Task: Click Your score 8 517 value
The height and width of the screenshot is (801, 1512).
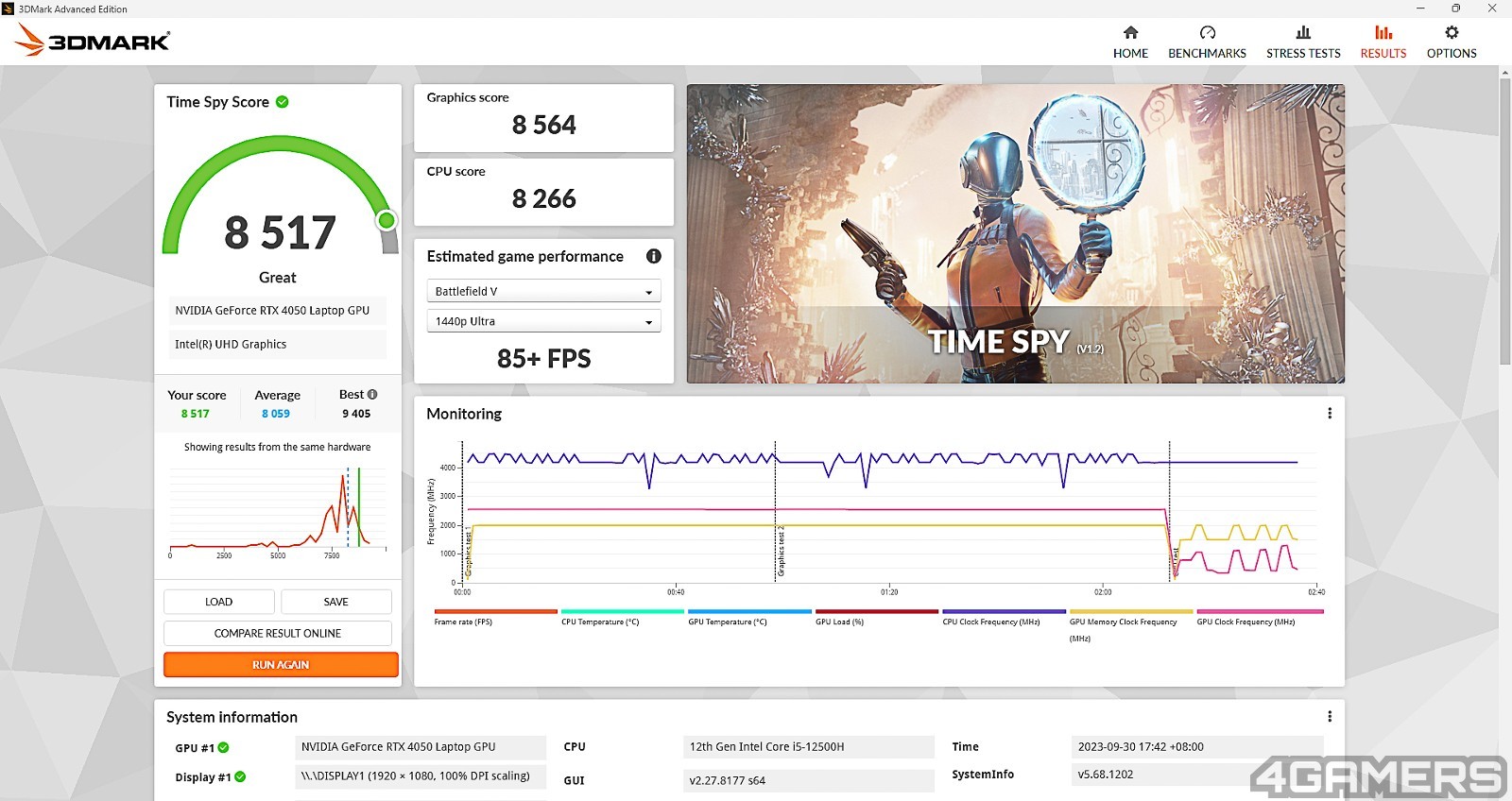Action: tap(196, 414)
